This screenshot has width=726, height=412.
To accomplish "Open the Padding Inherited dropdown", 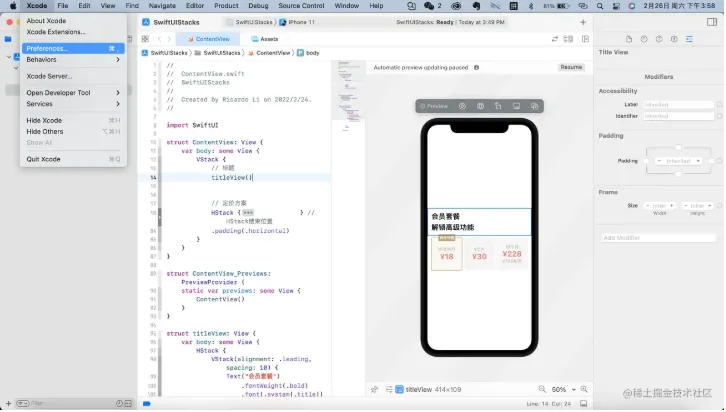I will tap(678, 161).
